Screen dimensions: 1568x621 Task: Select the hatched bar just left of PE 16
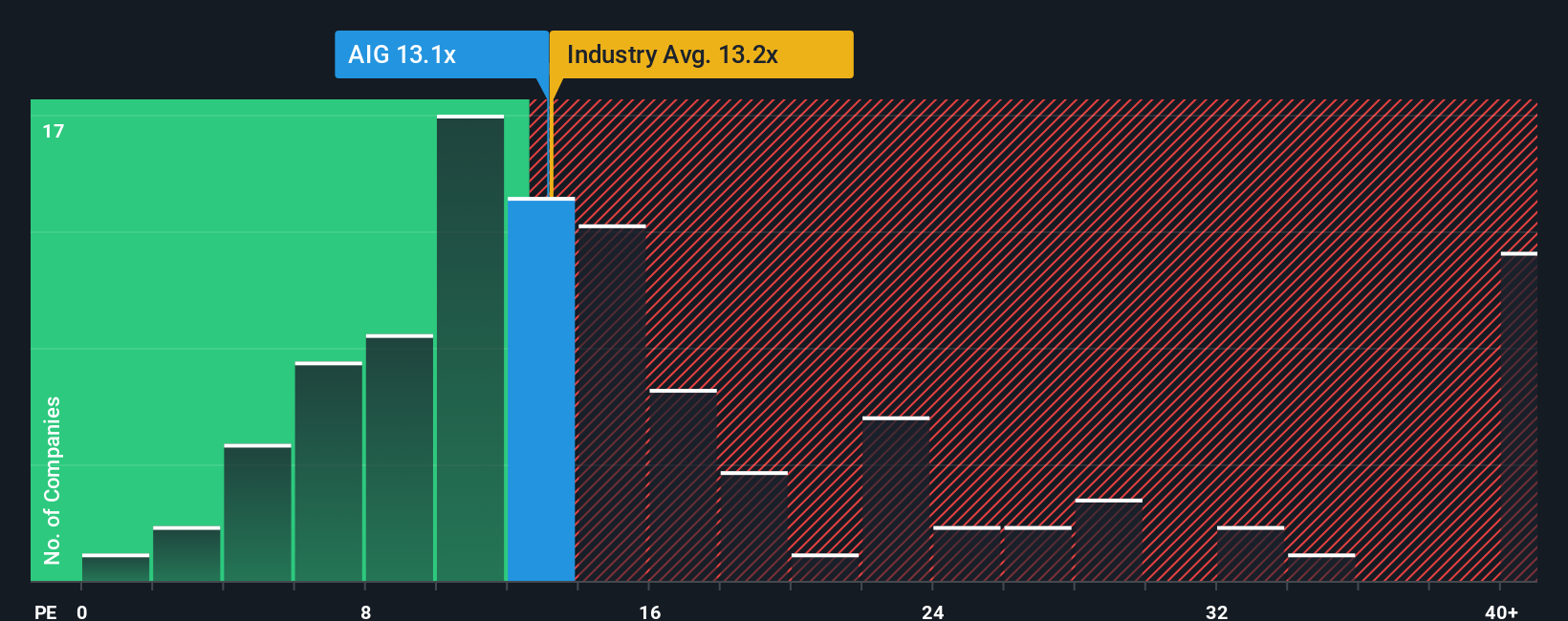(x=612, y=403)
